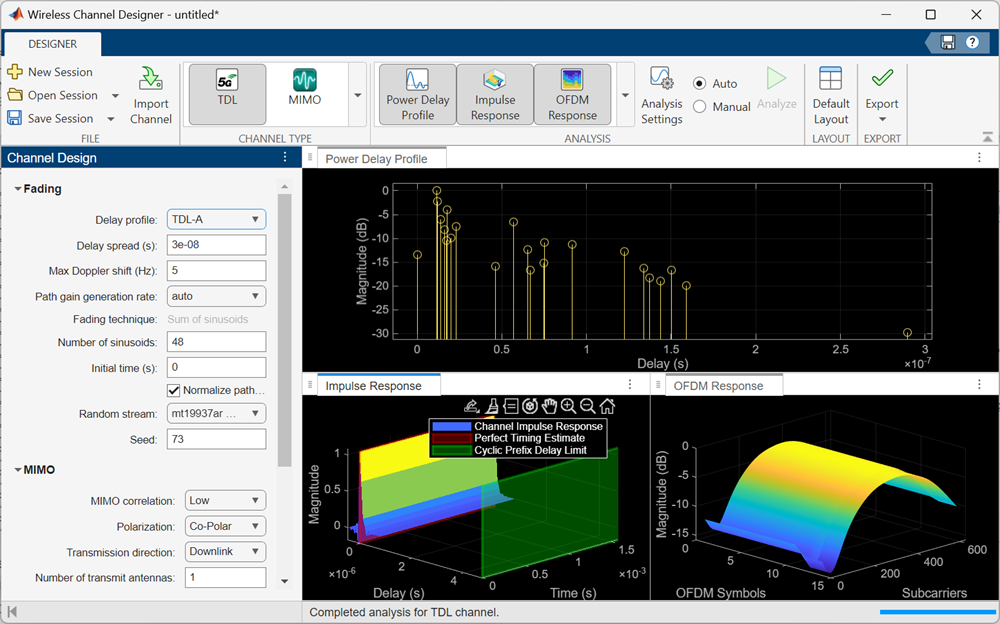
Task: Select the TDL channel type
Action: (226, 92)
